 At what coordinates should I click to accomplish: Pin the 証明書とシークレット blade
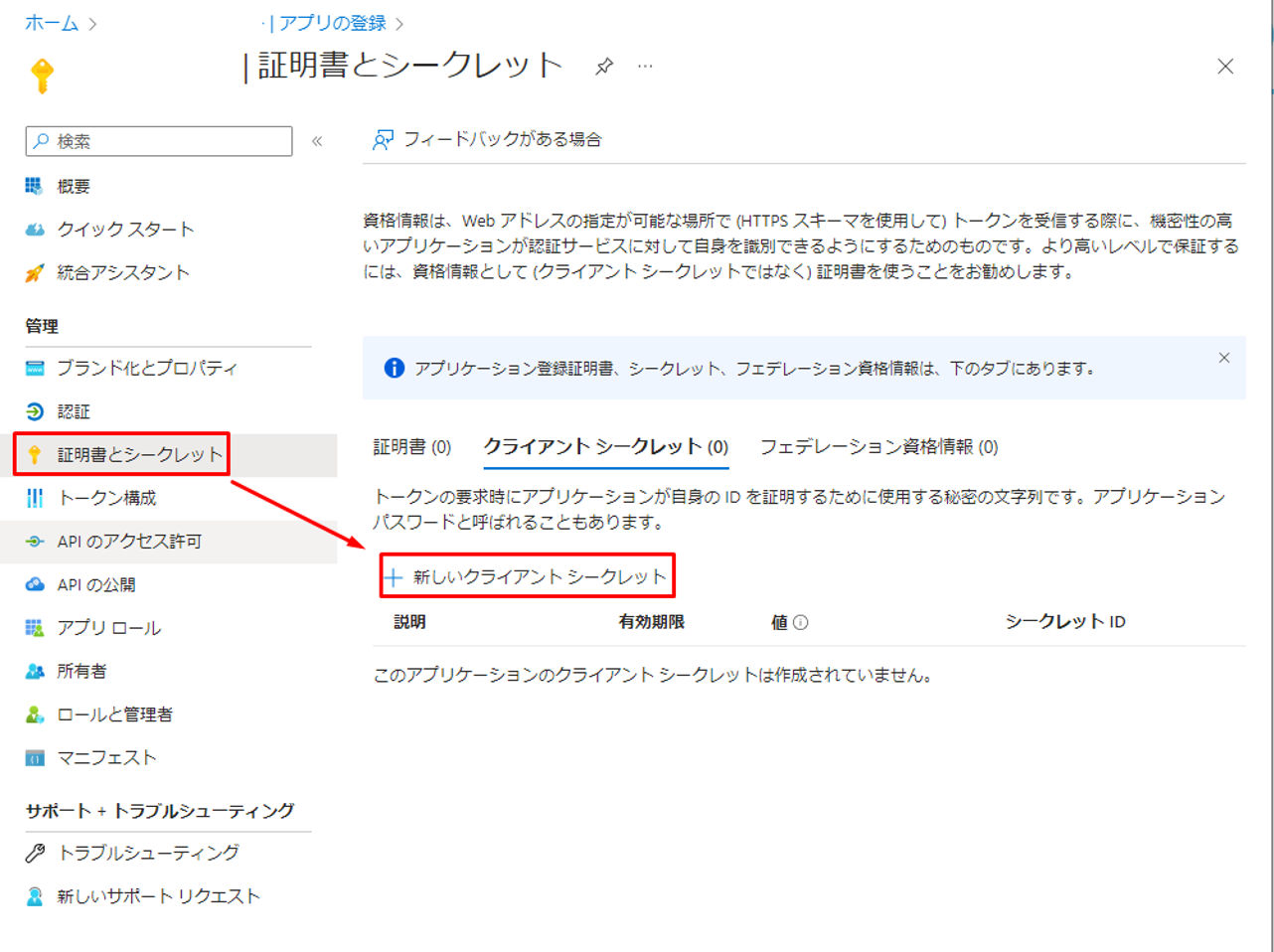pos(604,67)
